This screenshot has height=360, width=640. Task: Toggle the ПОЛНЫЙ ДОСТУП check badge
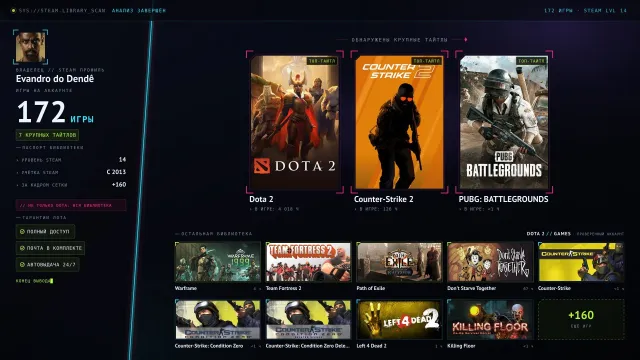tap(45, 231)
